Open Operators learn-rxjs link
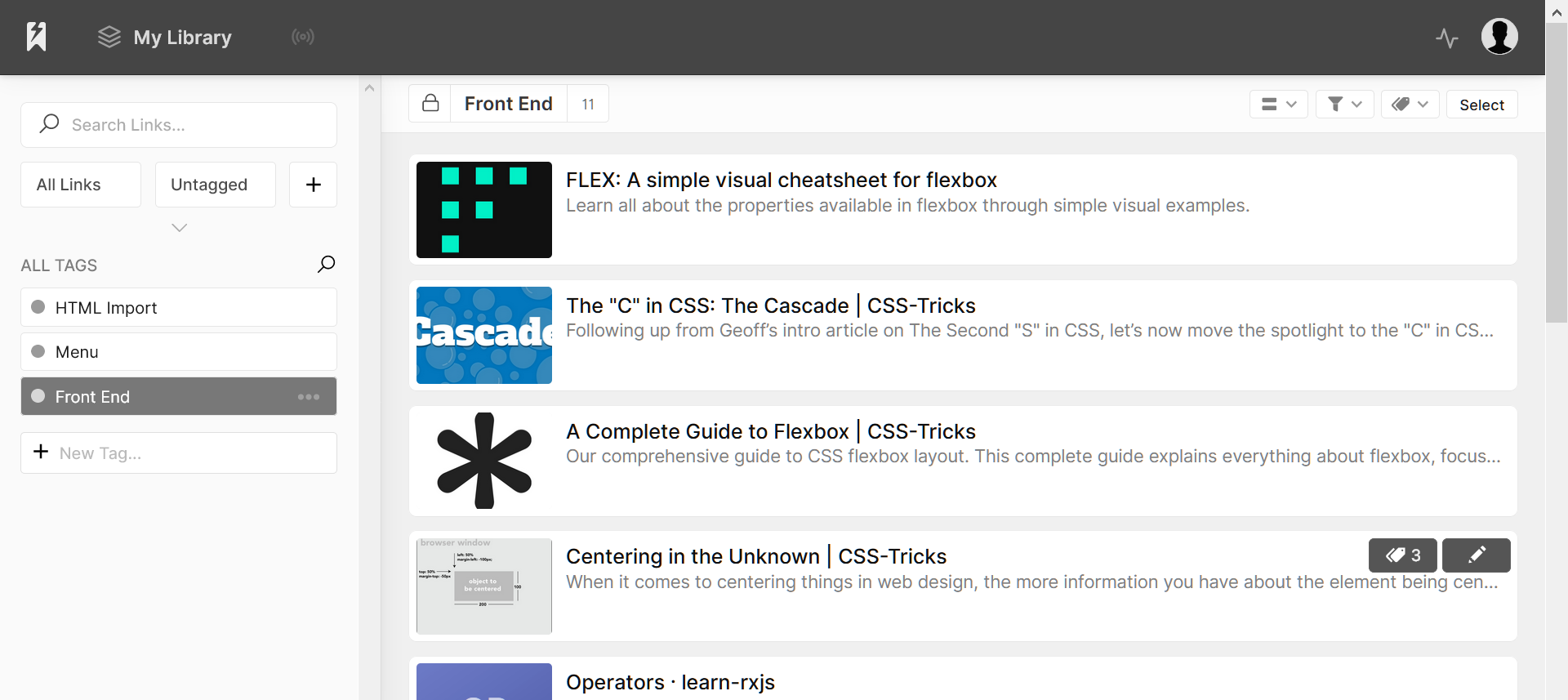This screenshot has width=1568, height=700. point(670,682)
